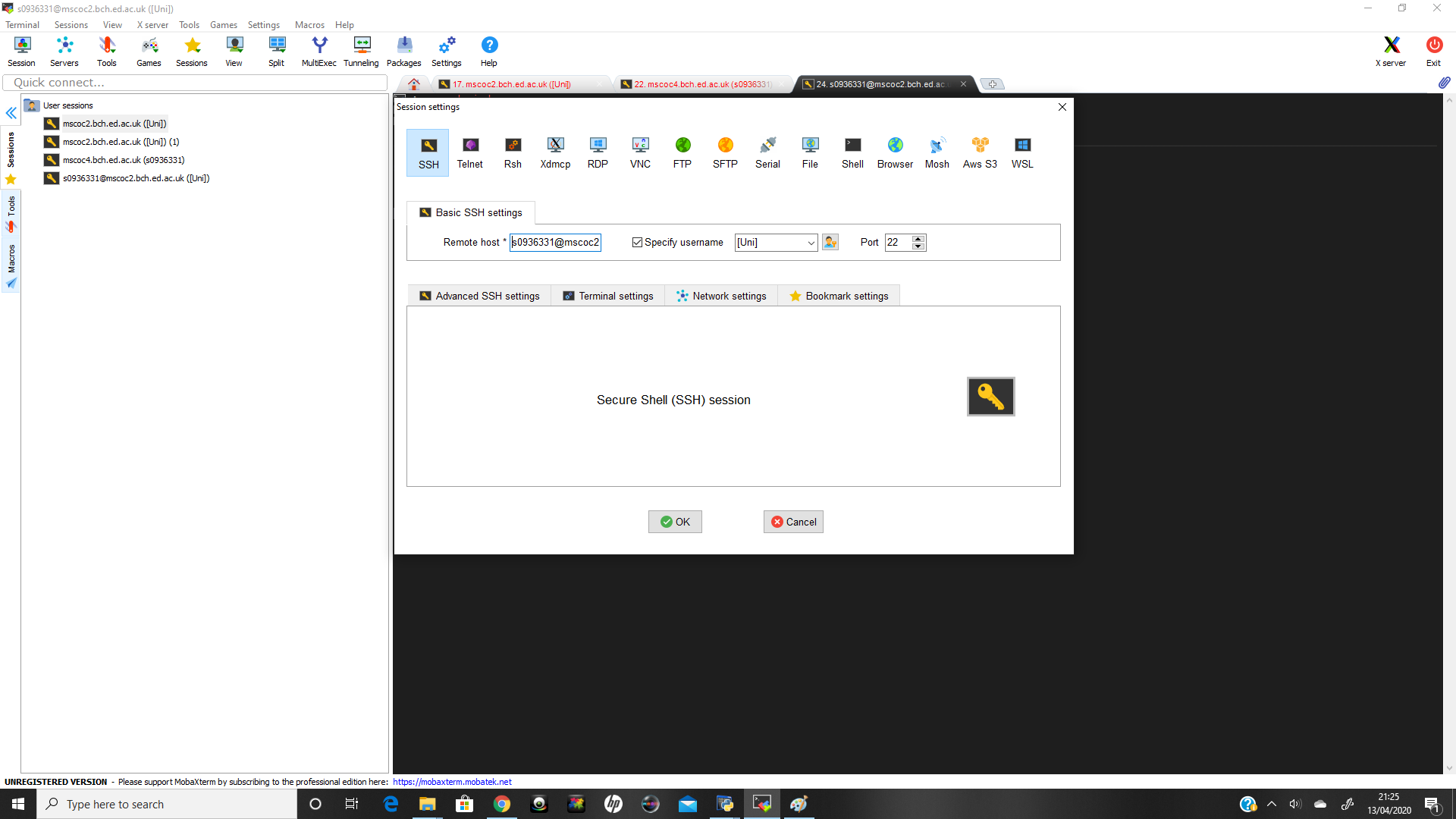Click the Remote host input field
The height and width of the screenshot is (819, 1456).
point(555,243)
